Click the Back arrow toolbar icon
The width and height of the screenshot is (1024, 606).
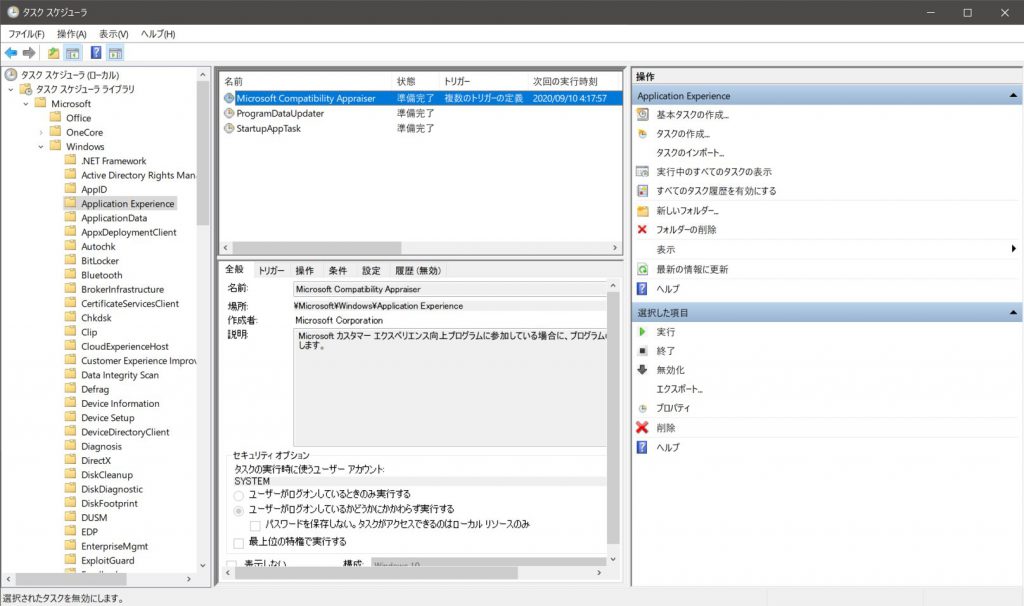coord(11,53)
